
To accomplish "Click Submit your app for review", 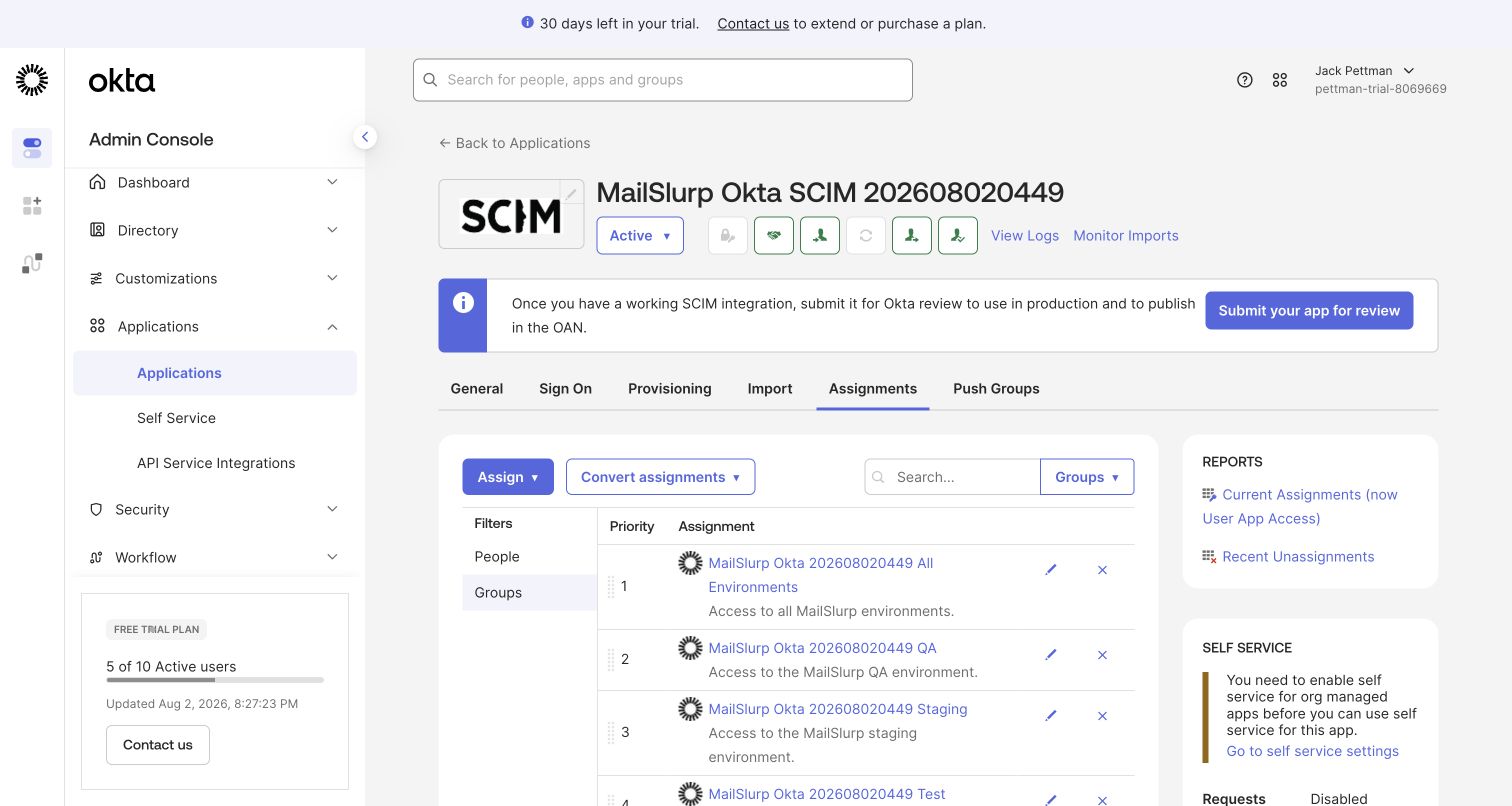I will (x=1309, y=310).
